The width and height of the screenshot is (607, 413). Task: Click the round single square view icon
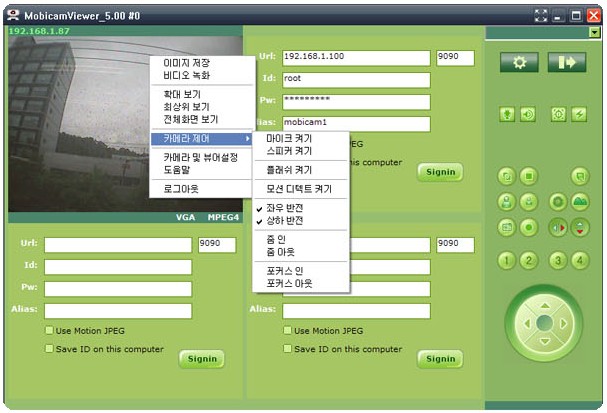(x=529, y=177)
